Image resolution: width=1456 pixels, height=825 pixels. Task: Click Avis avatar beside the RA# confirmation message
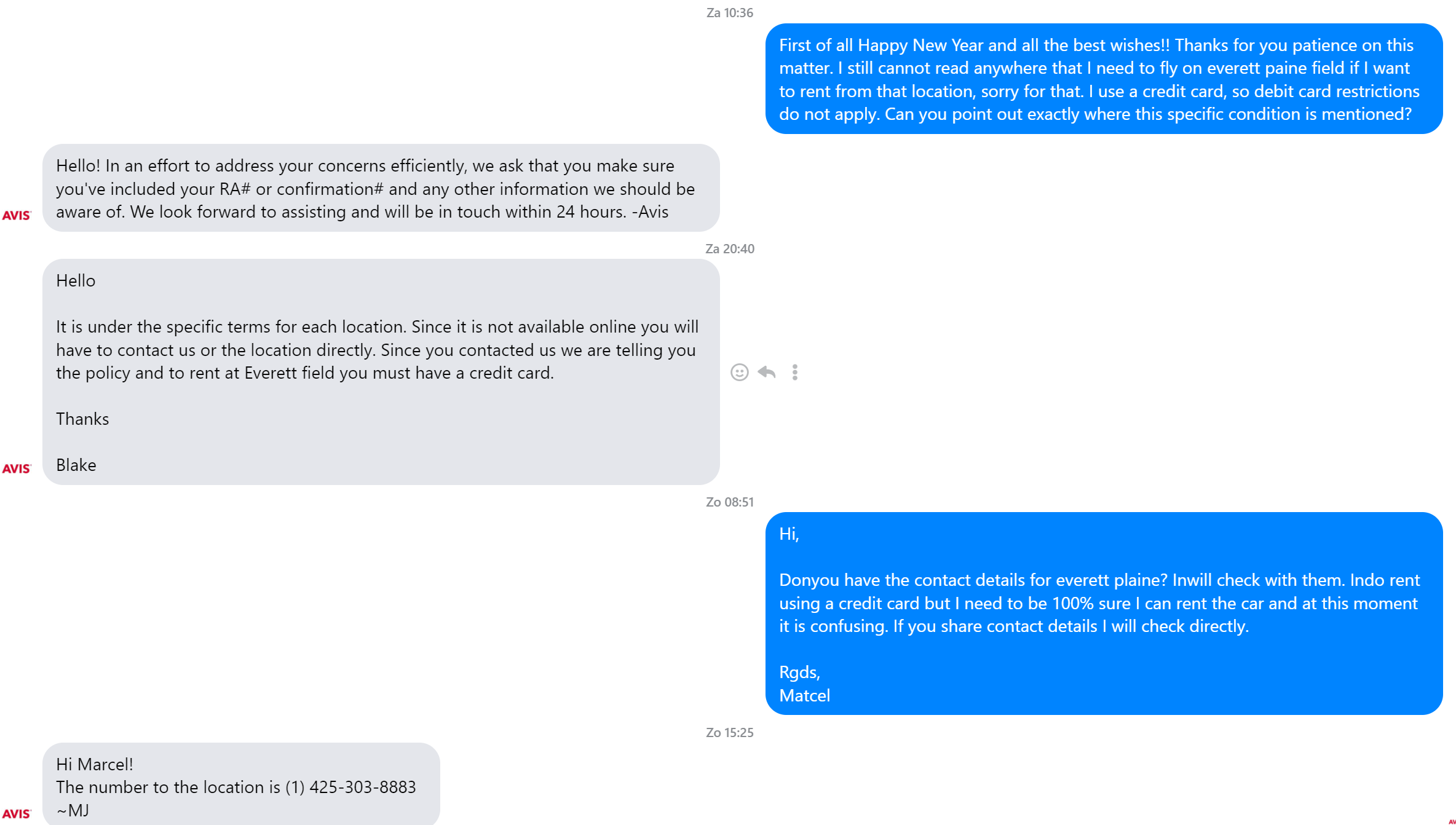pyautogui.click(x=17, y=215)
